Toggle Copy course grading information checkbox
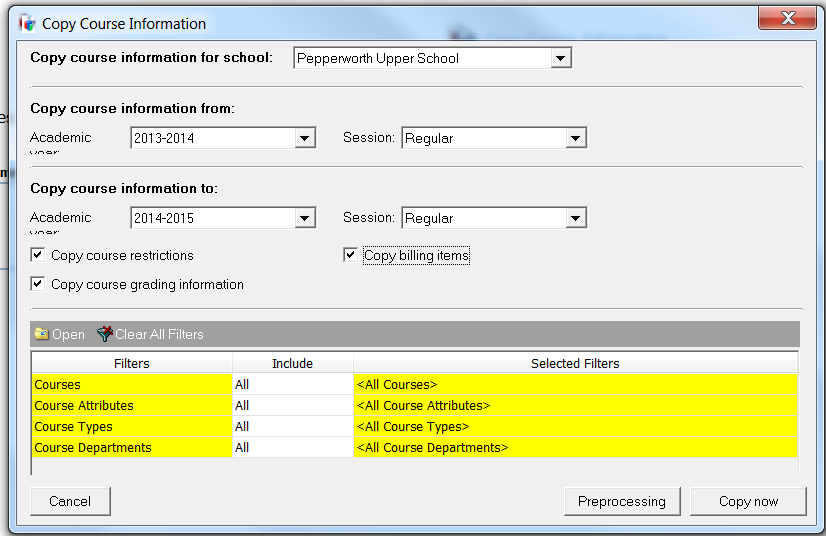This screenshot has height=536, width=826. tap(37, 284)
